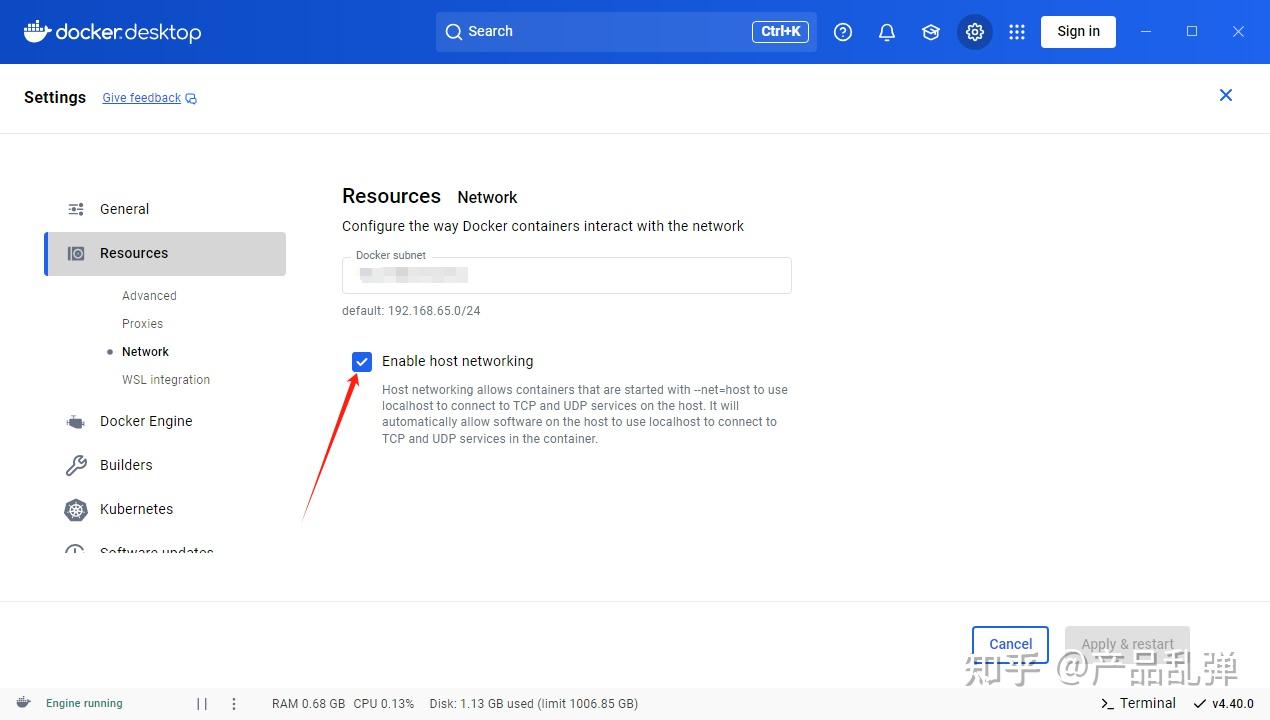Maximize the Docker Desktop window
Viewport: 1270px width, 720px height.
click(1192, 31)
